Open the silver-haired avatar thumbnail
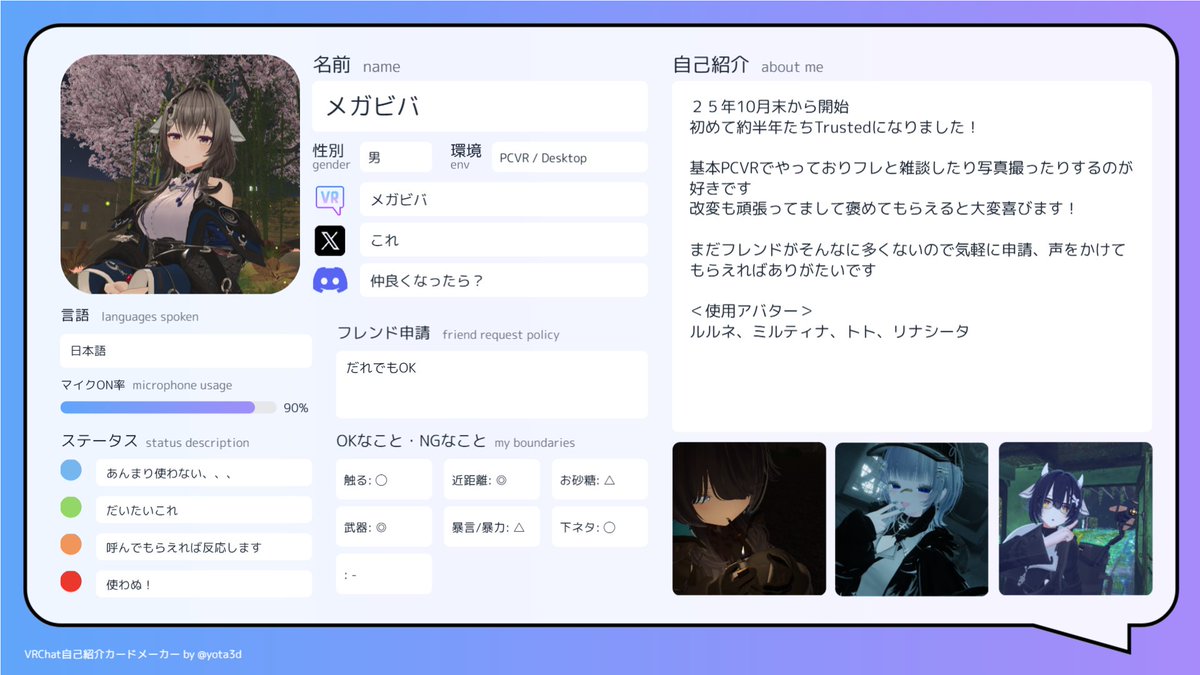 point(912,518)
